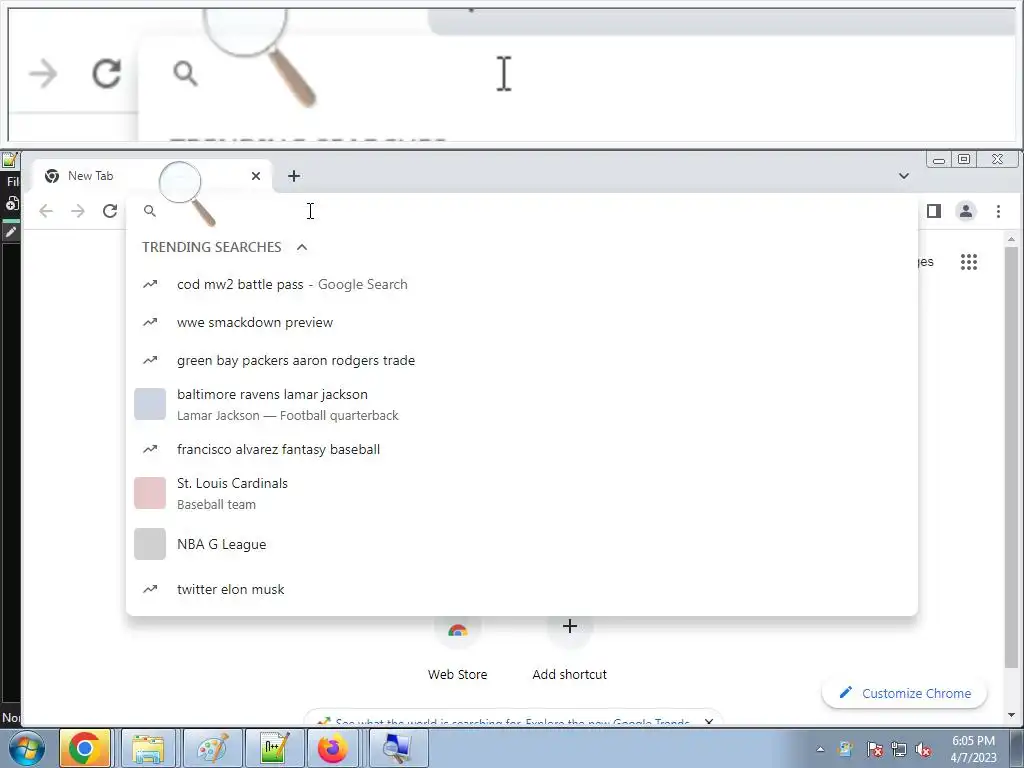Open Customize Chrome
Image resolution: width=1024 pixels, height=768 pixels.
pyautogui.click(x=904, y=693)
